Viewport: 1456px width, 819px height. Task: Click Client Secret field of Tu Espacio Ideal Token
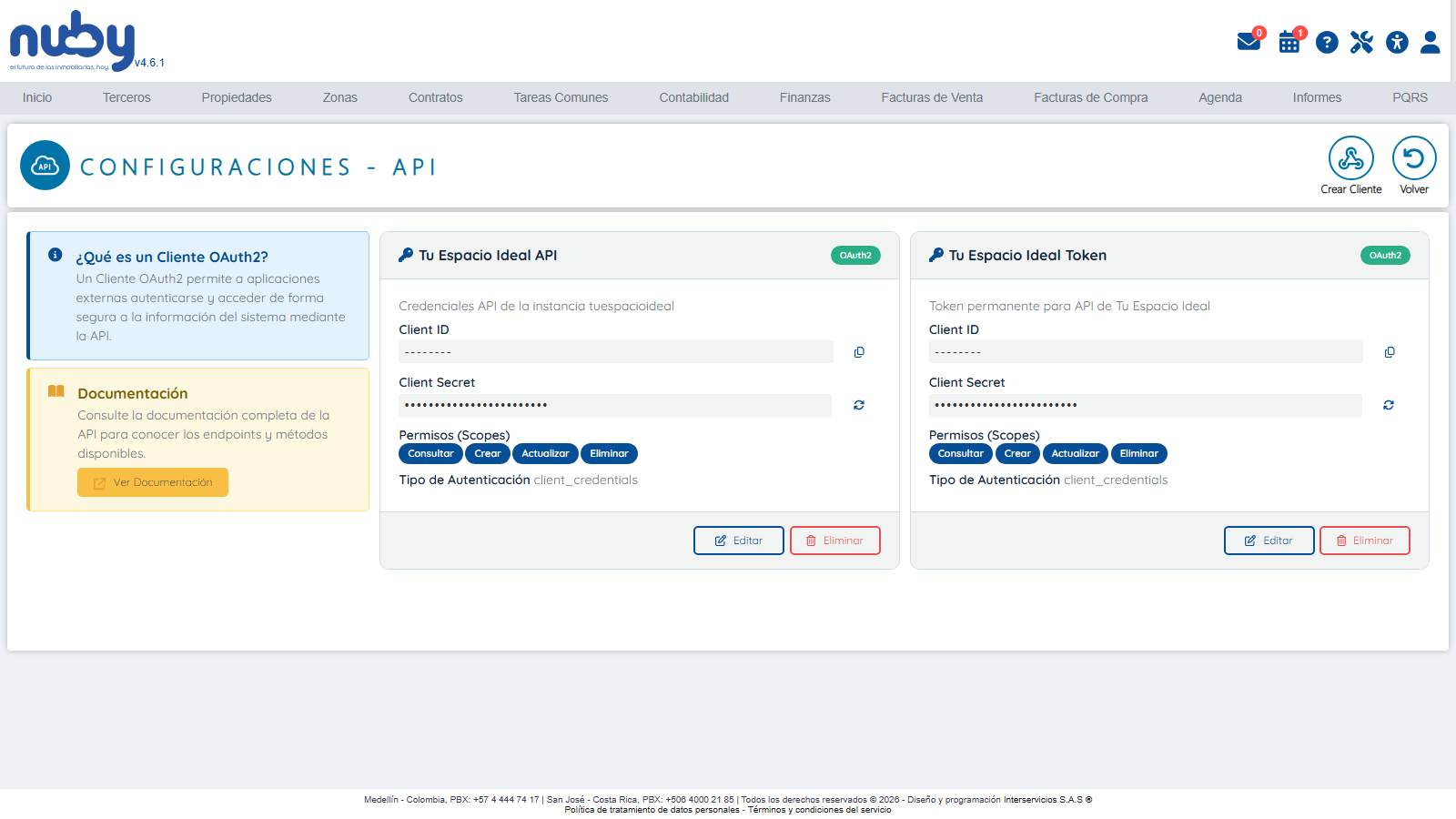[x=1146, y=405]
